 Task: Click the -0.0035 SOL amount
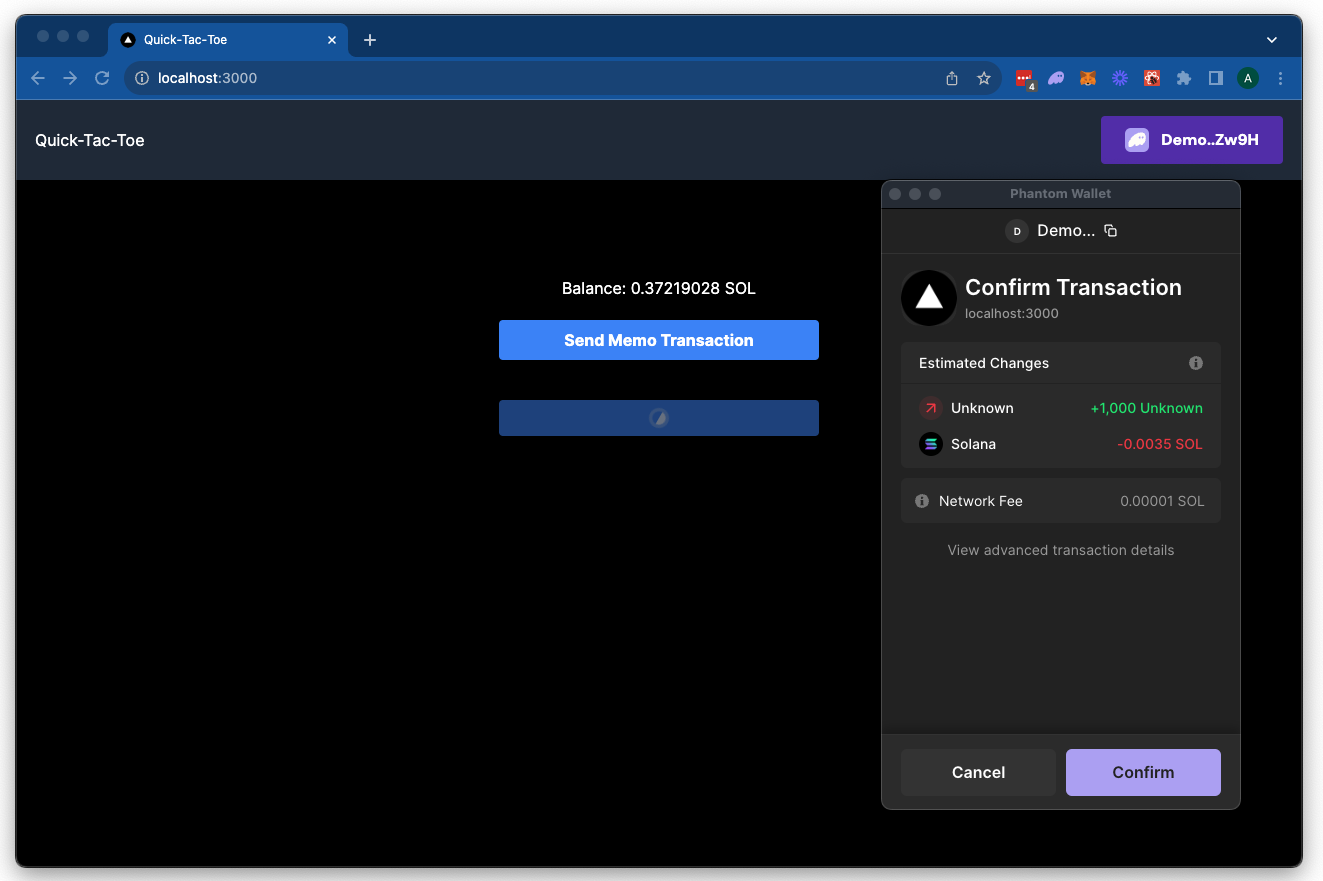click(1160, 444)
